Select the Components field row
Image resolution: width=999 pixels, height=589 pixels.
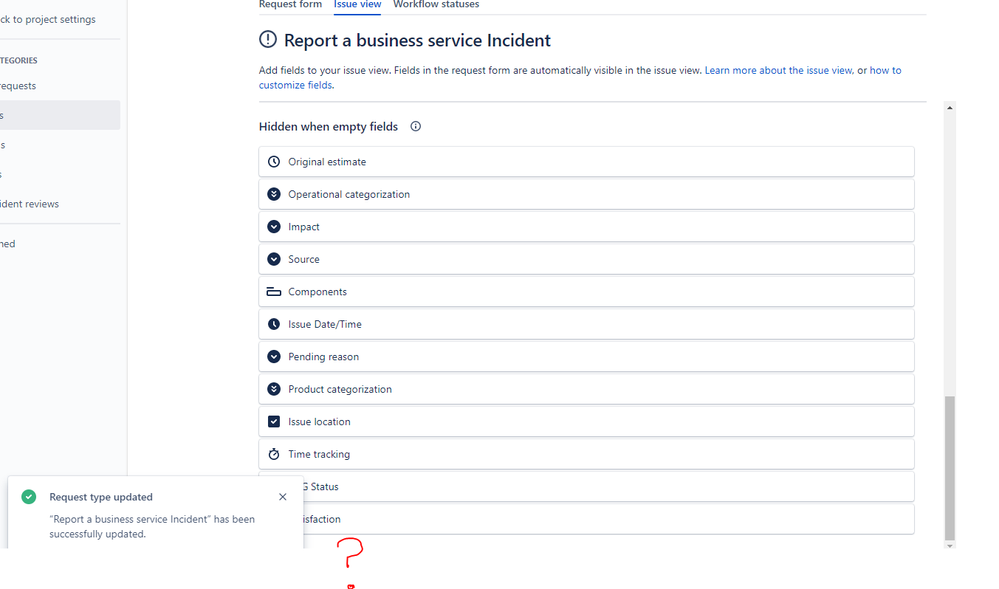click(x=586, y=292)
